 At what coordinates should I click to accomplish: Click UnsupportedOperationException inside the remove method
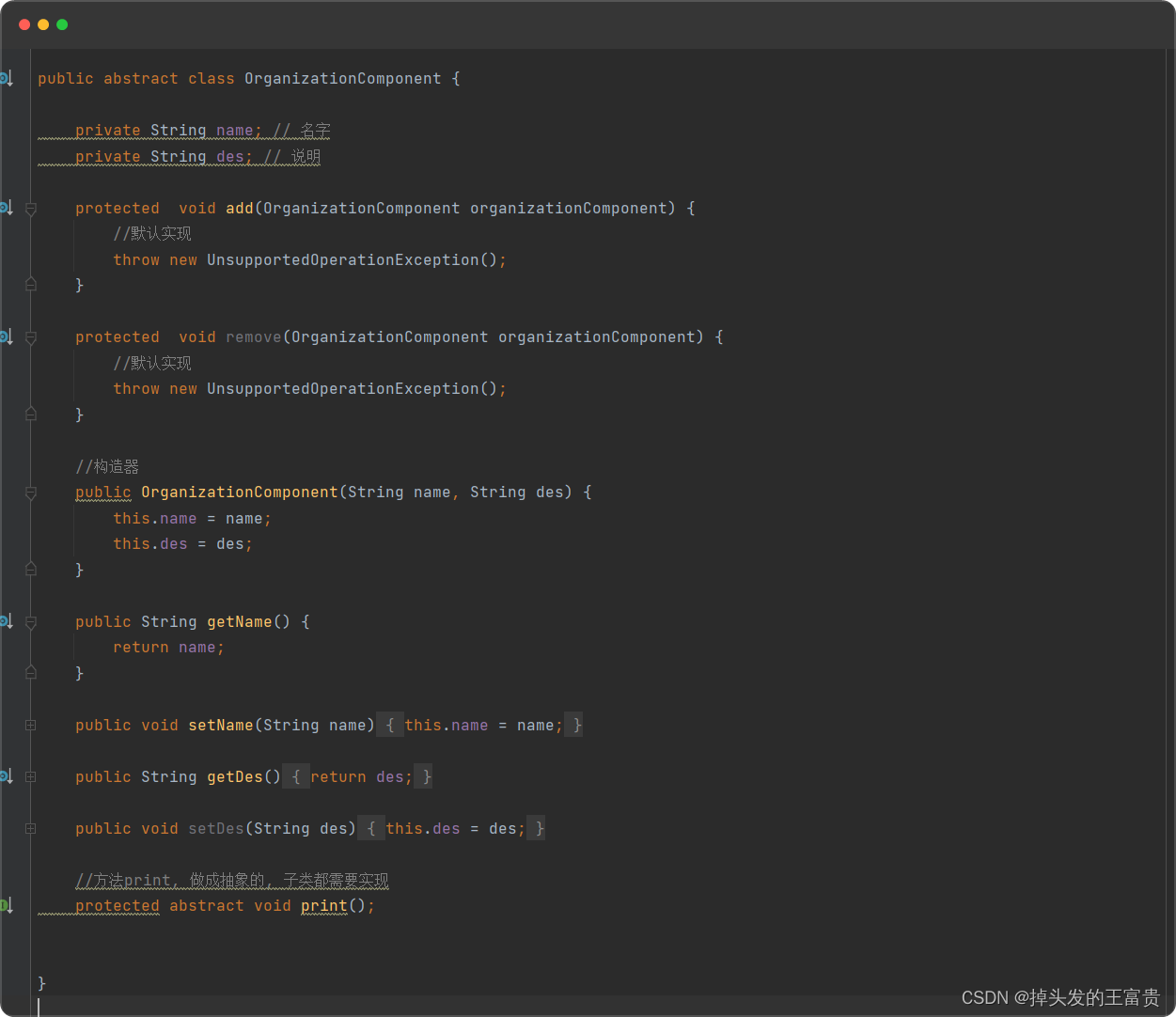coord(343,388)
